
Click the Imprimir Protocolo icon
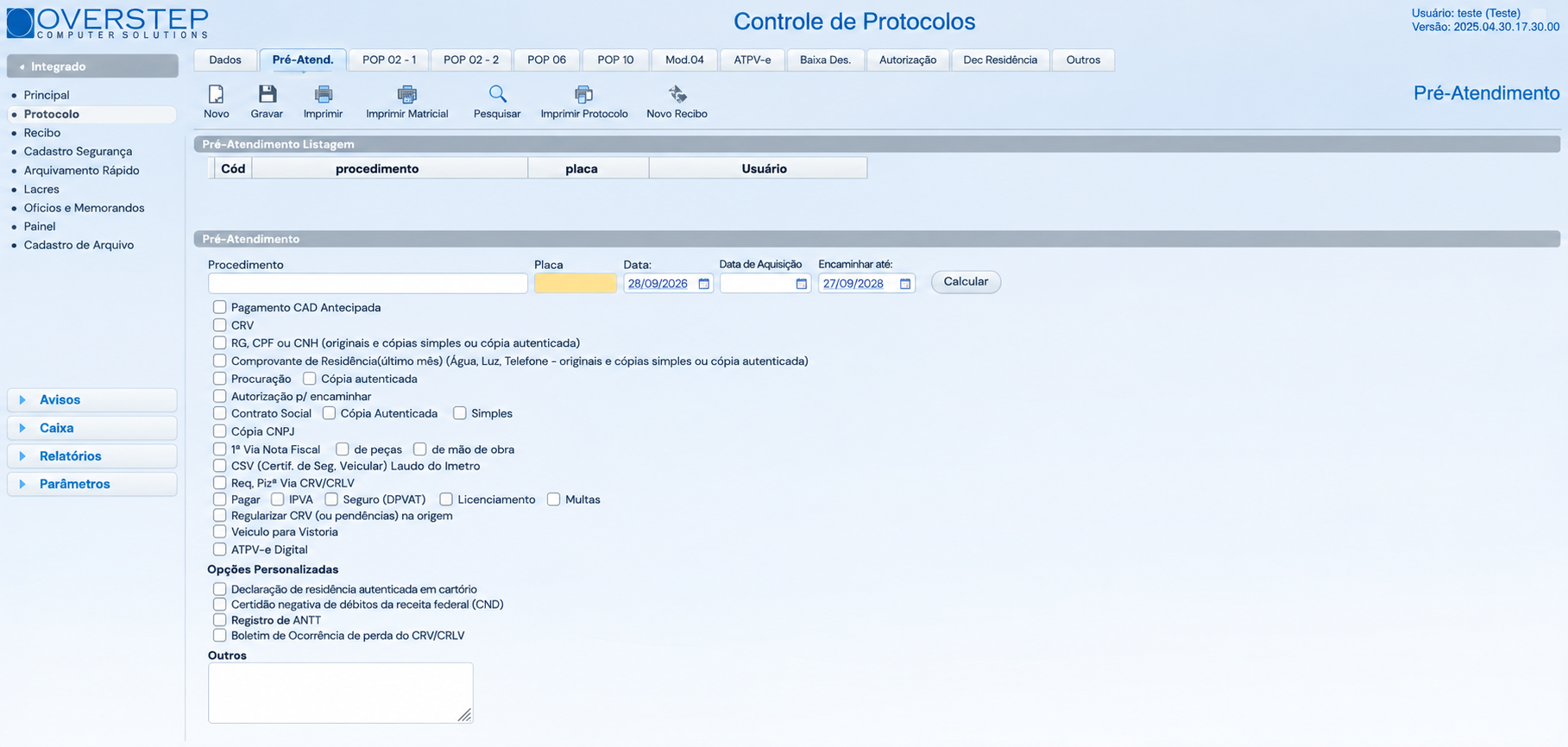click(583, 94)
